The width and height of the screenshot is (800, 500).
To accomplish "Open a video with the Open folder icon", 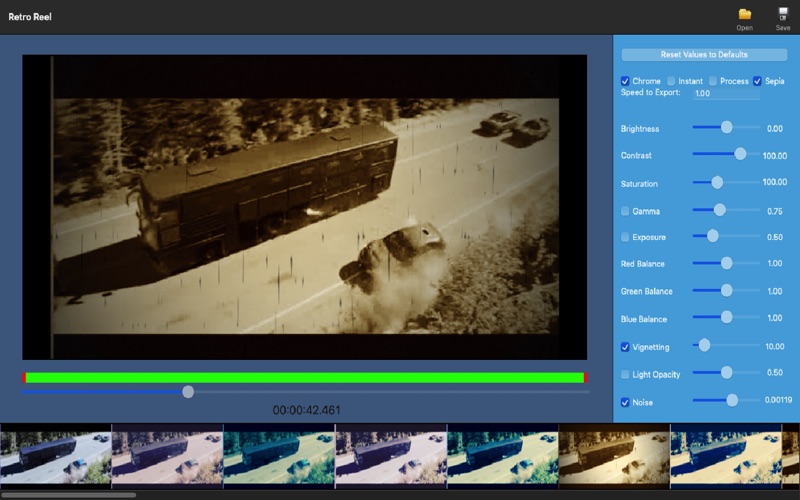I will (x=744, y=14).
